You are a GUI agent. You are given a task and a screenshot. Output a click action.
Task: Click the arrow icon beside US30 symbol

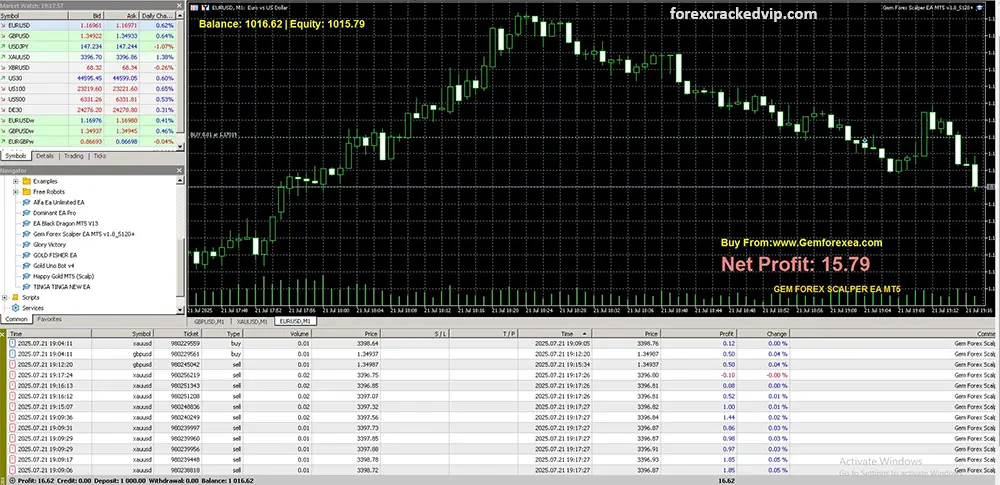[x=3, y=78]
